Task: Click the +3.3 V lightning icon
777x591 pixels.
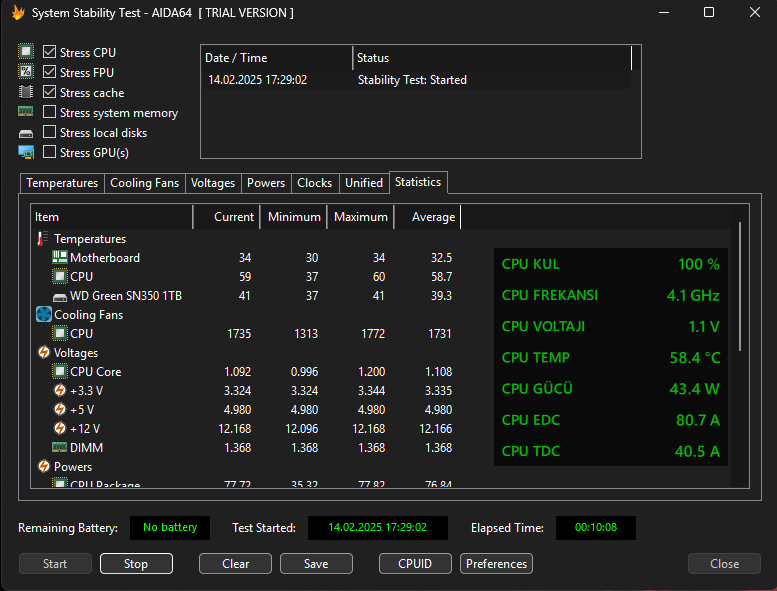Action: [59, 390]
